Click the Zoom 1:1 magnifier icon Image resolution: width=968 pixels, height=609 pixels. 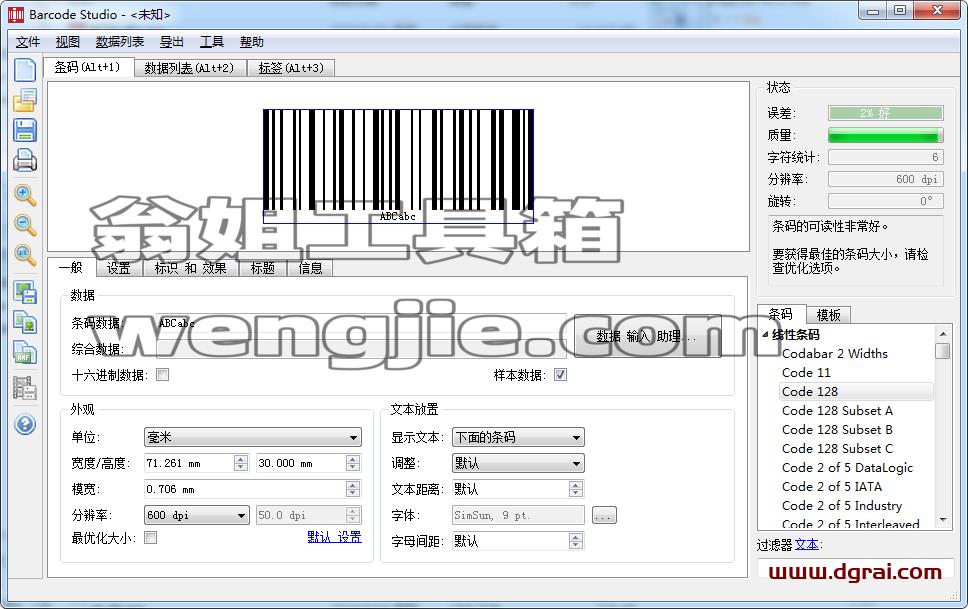click(x=25, y=254)
